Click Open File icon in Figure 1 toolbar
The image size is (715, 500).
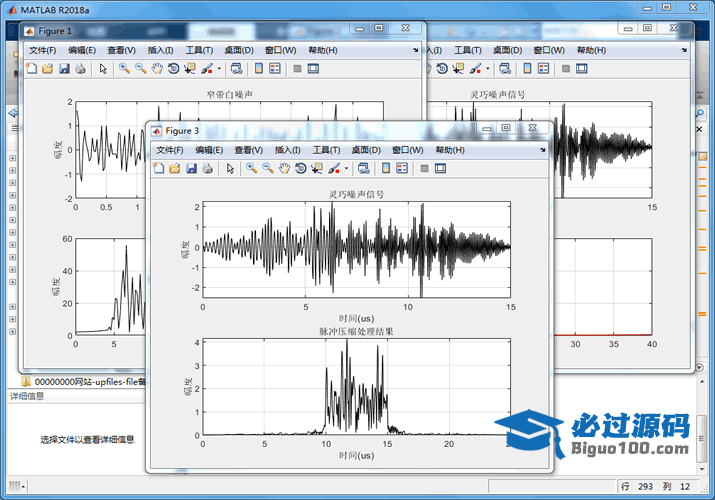(x=47, y=69)
